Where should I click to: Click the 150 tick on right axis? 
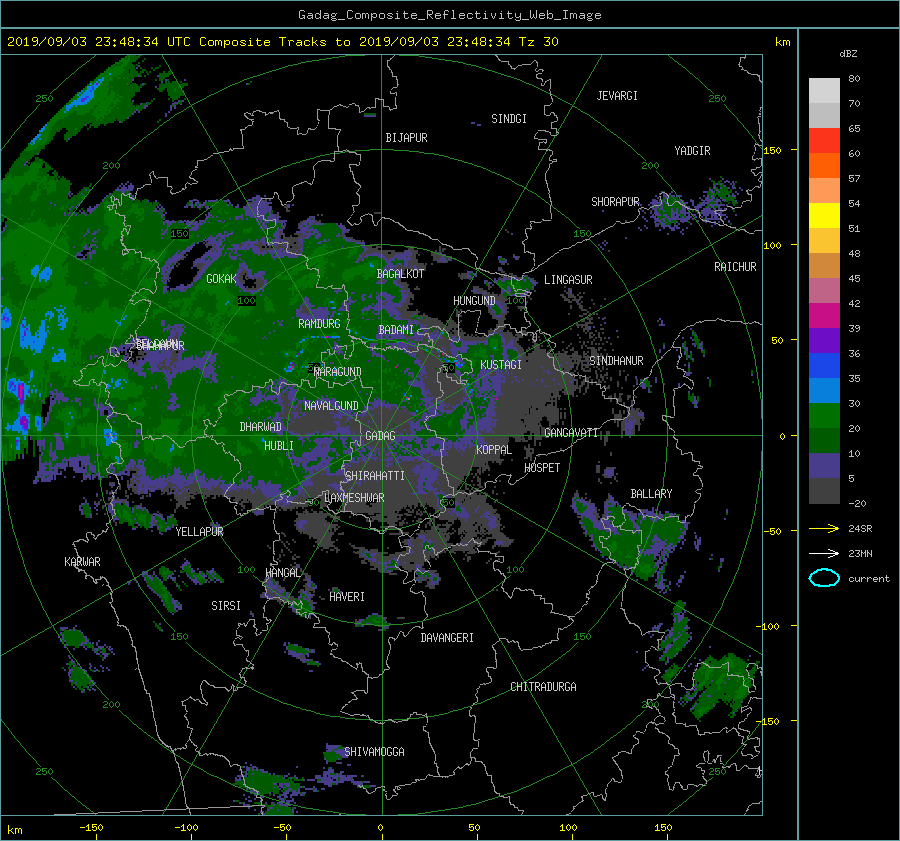(773, 150)
